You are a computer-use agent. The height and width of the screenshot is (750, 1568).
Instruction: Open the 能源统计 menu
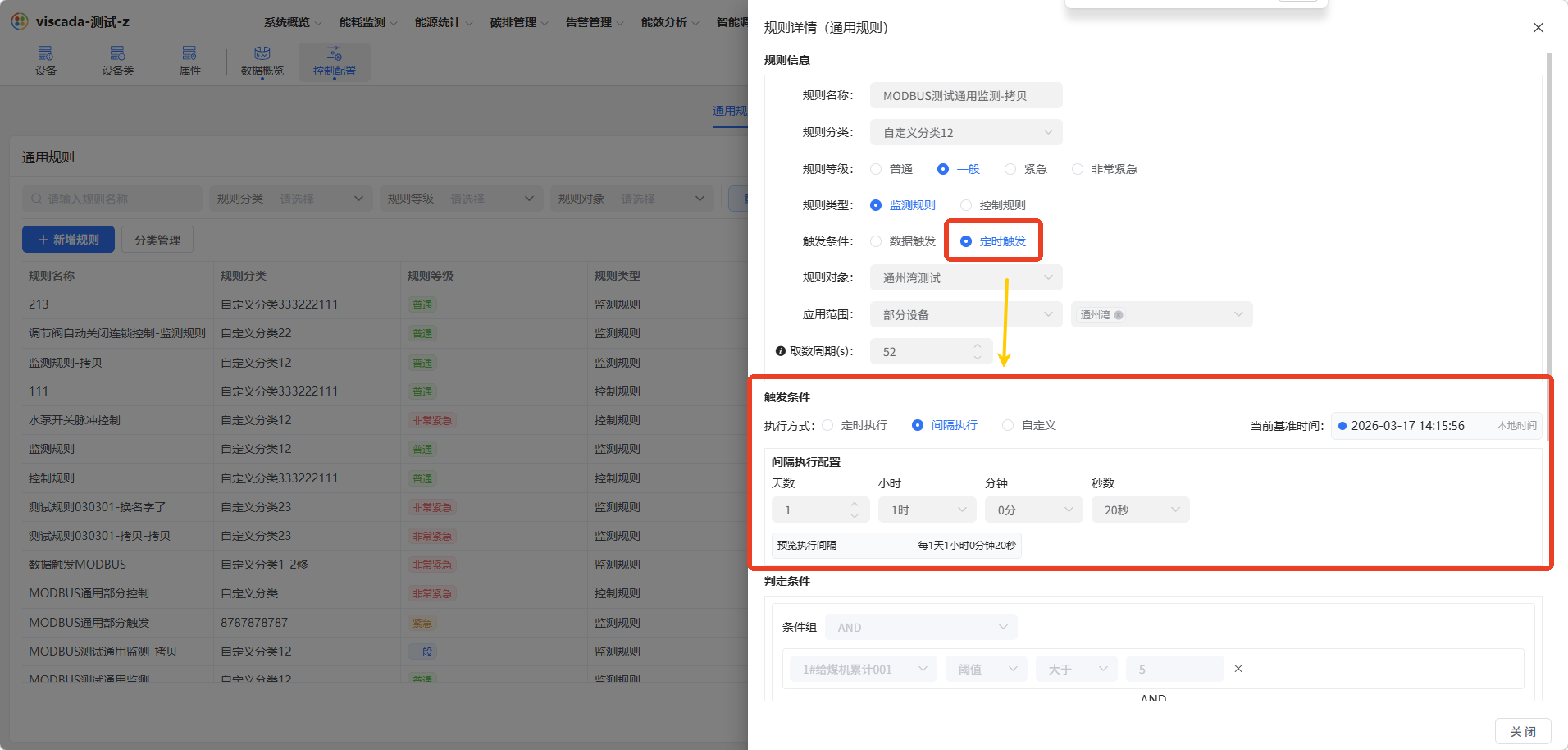coord(444,22)
